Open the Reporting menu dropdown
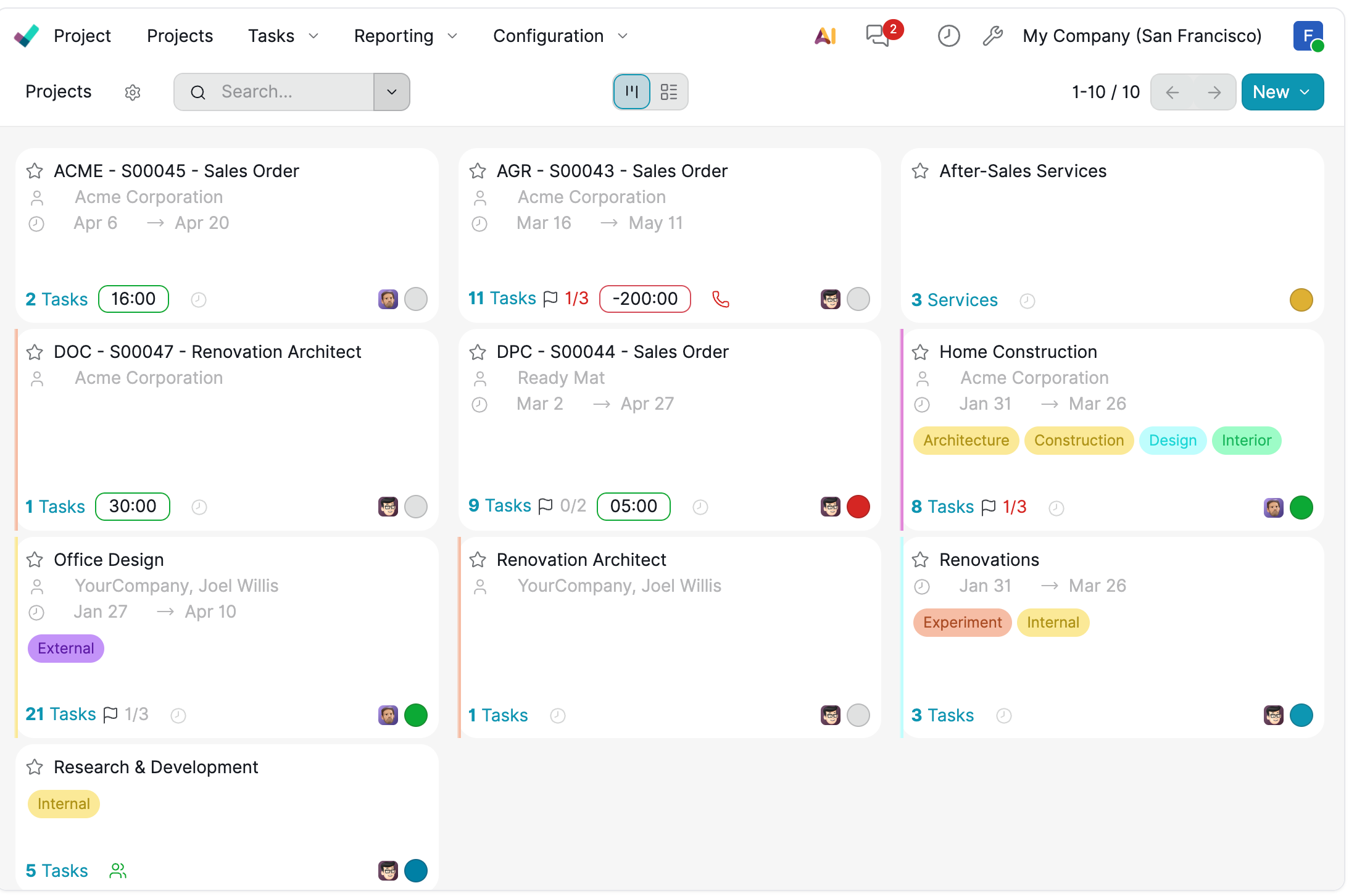Image resolution: width=1349 pixels, height=896 pixels. tap(405, 36)
